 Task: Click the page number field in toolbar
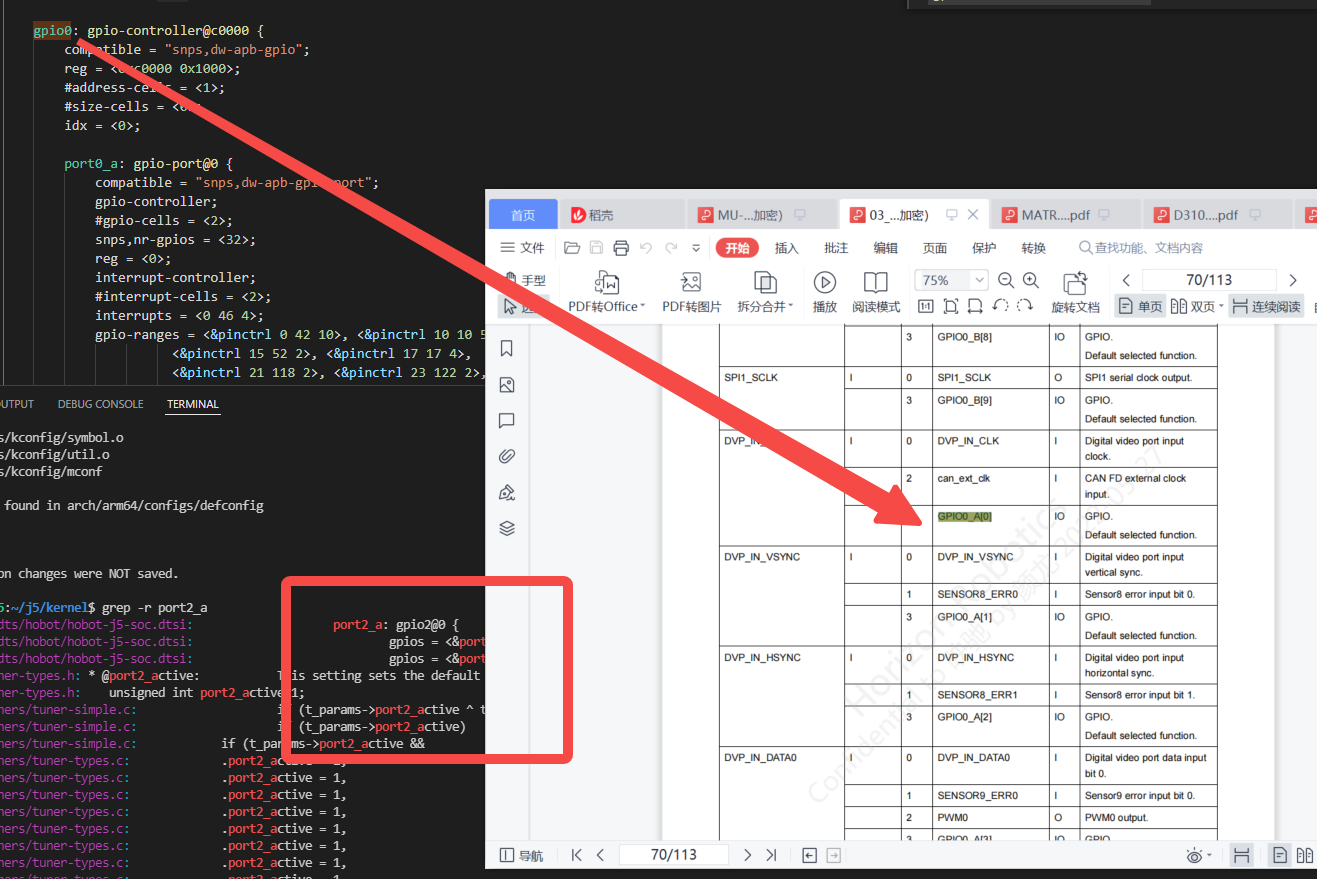coord(1208,281)
